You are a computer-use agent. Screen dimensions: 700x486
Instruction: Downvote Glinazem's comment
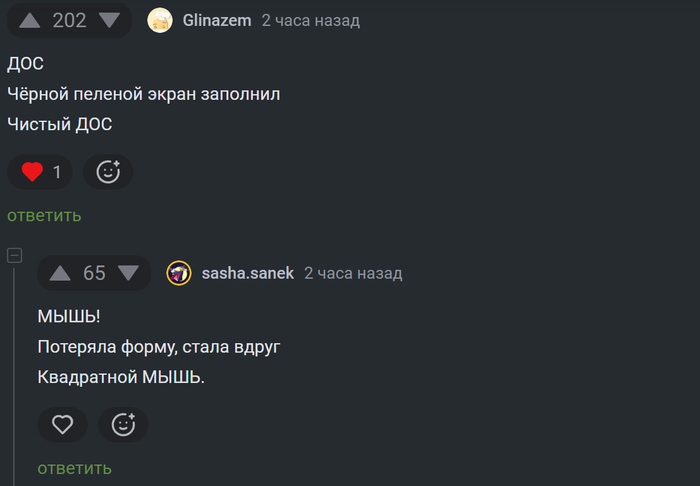click(x=109, y=20)
